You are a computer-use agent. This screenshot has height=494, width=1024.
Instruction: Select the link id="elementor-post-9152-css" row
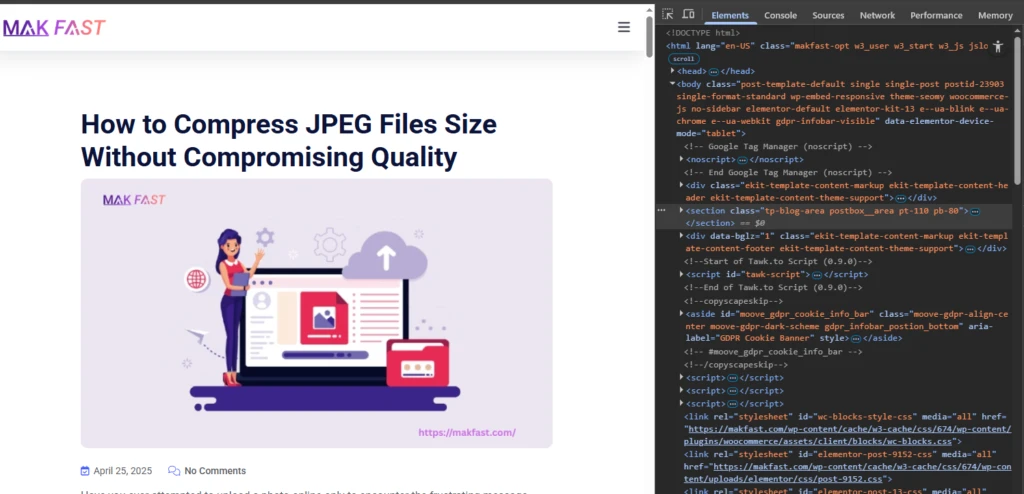tap(847, 467)
